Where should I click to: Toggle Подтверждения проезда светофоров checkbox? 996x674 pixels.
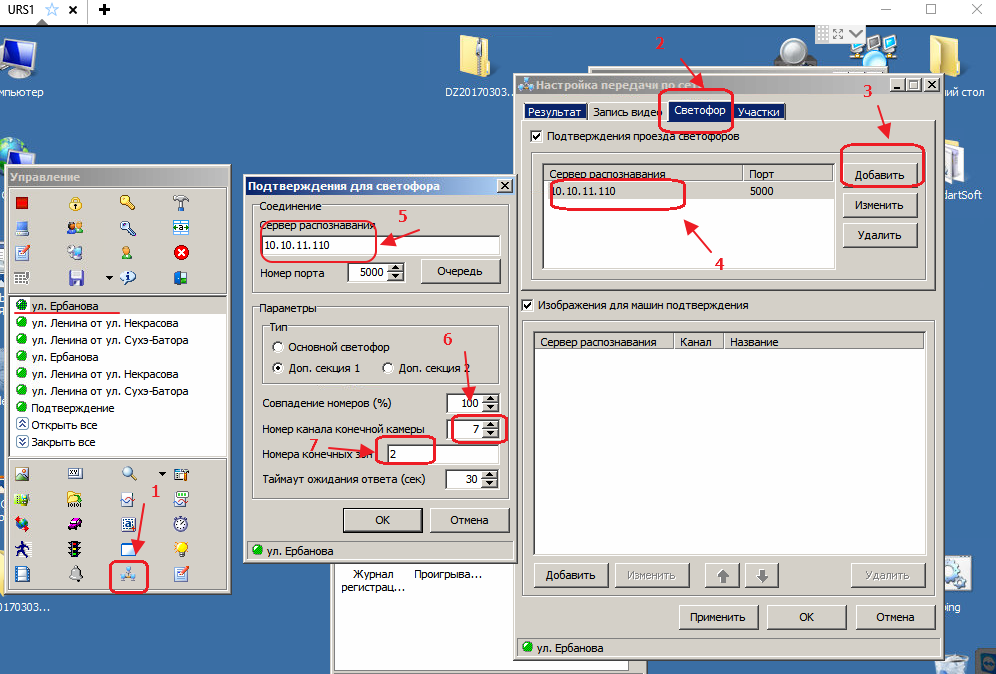pyautogui.click(x=537, y=136)
